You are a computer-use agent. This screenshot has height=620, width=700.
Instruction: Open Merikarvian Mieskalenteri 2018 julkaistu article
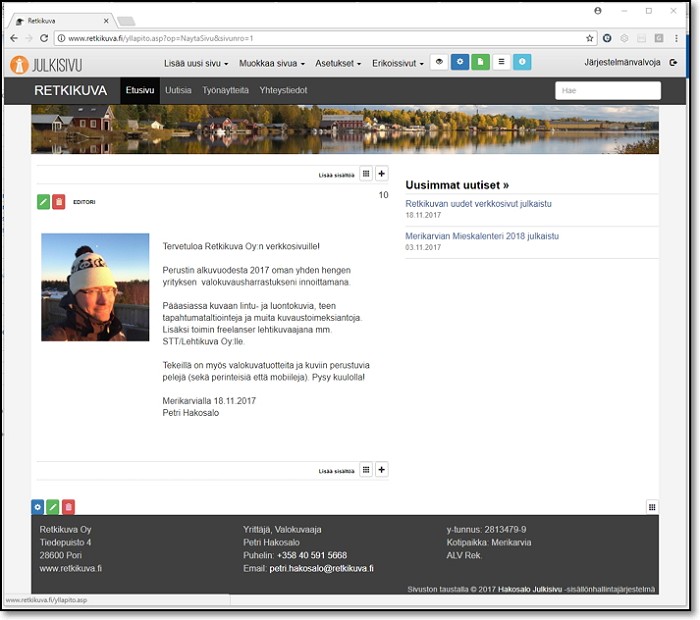click(x=482, y=236)
